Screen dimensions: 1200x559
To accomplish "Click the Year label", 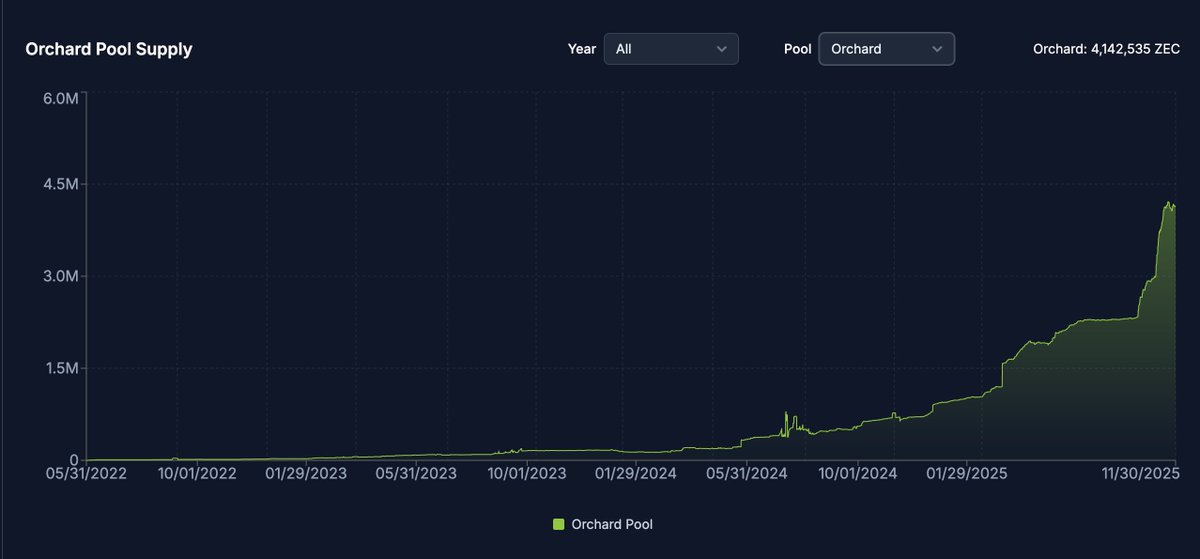I will 582,49.
